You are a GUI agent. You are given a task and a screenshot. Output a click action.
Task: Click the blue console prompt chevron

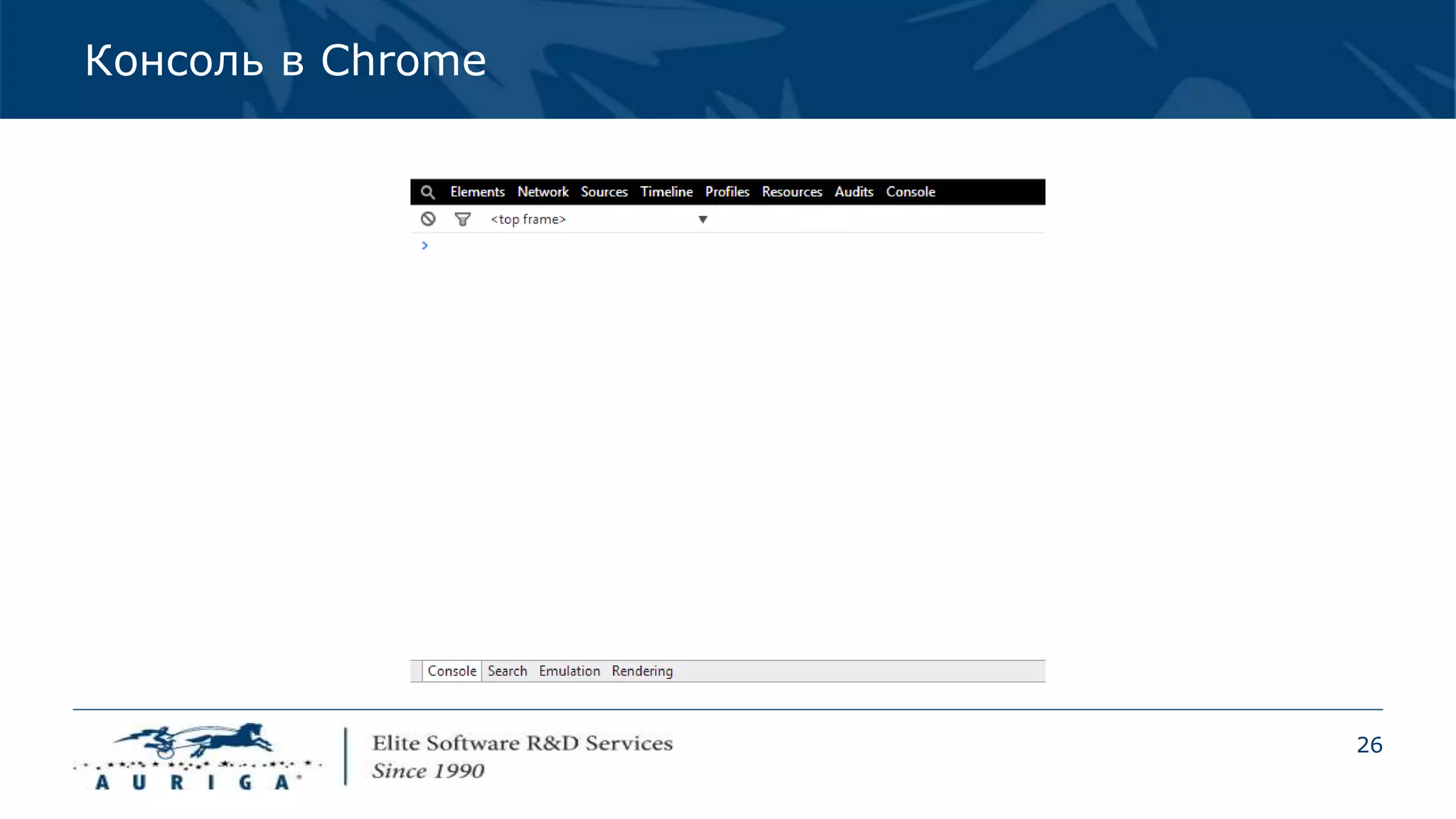click(x=424, y=245)
